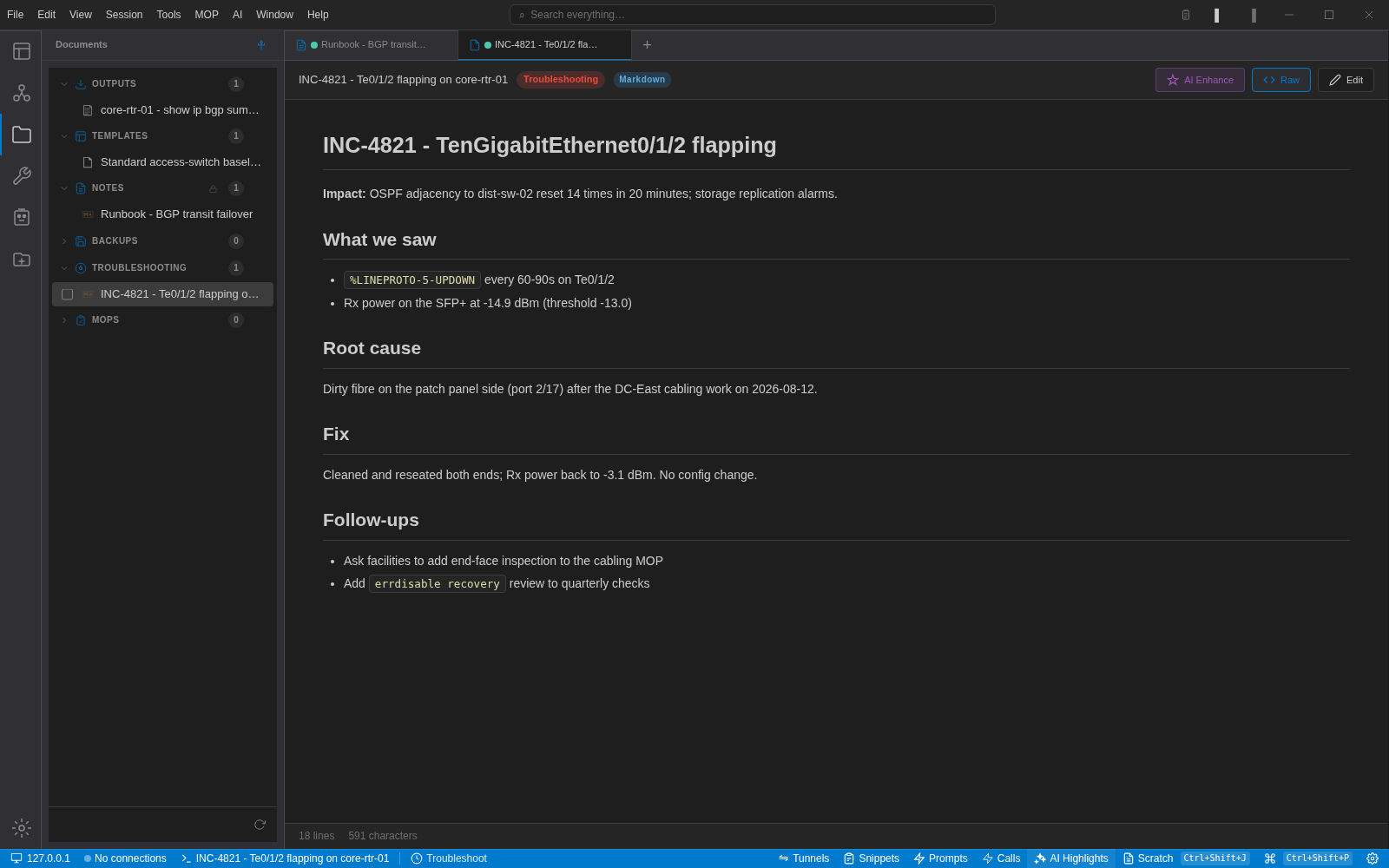The height and width of the screenshot is (868, 1389).
Task: Collapse the OUTPUTS section
Action: [x=64, y=84]
